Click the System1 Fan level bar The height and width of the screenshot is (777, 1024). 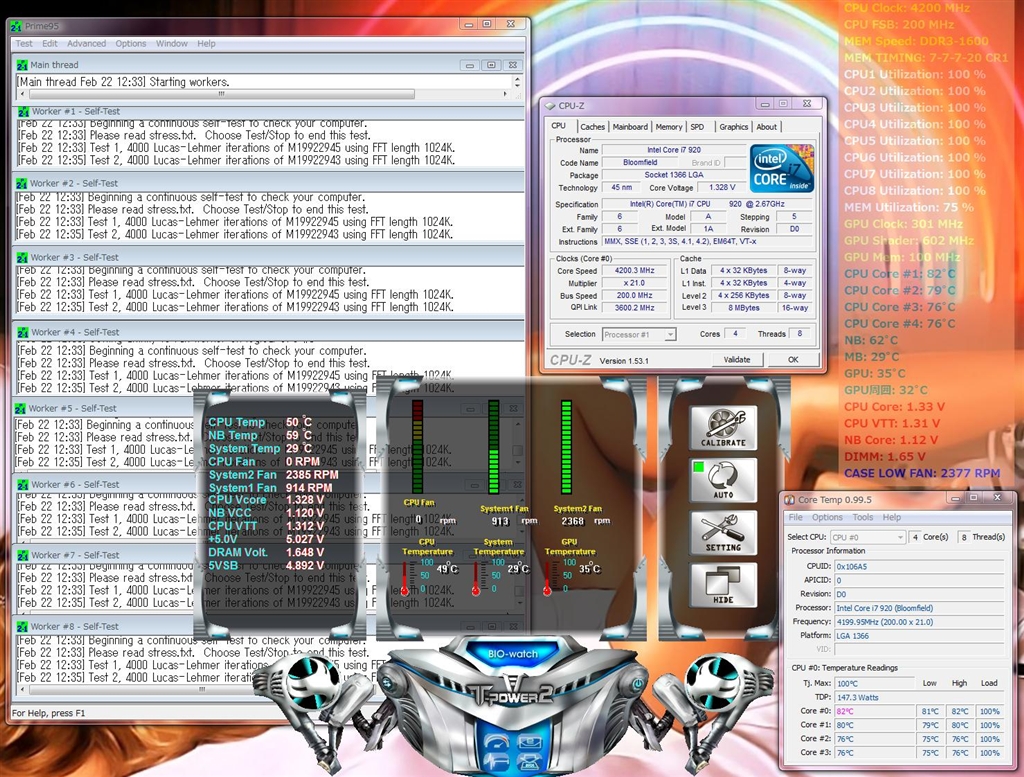pos(494,447)
